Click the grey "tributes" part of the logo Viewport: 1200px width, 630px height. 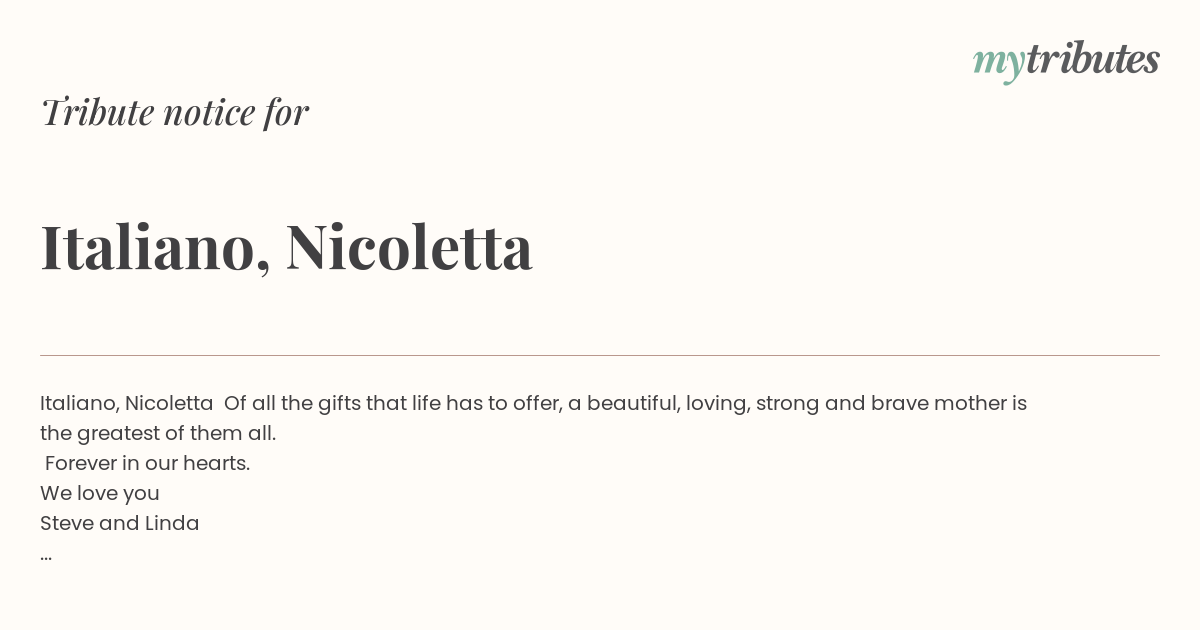click(1093, 59)
